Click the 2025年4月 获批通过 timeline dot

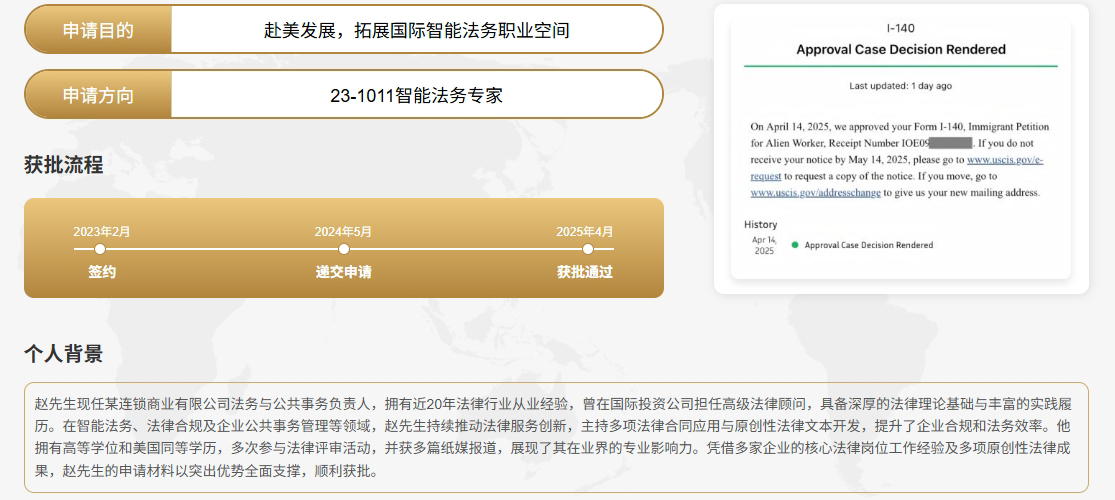588,249
